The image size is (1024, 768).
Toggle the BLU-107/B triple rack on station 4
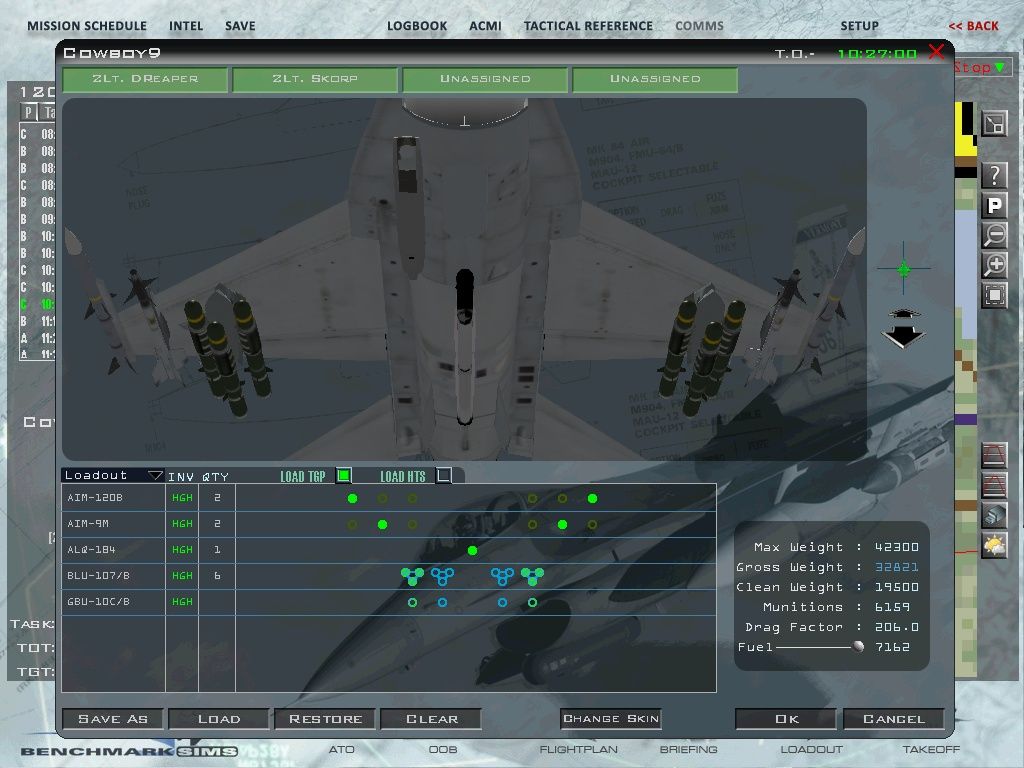click(442, 576)
